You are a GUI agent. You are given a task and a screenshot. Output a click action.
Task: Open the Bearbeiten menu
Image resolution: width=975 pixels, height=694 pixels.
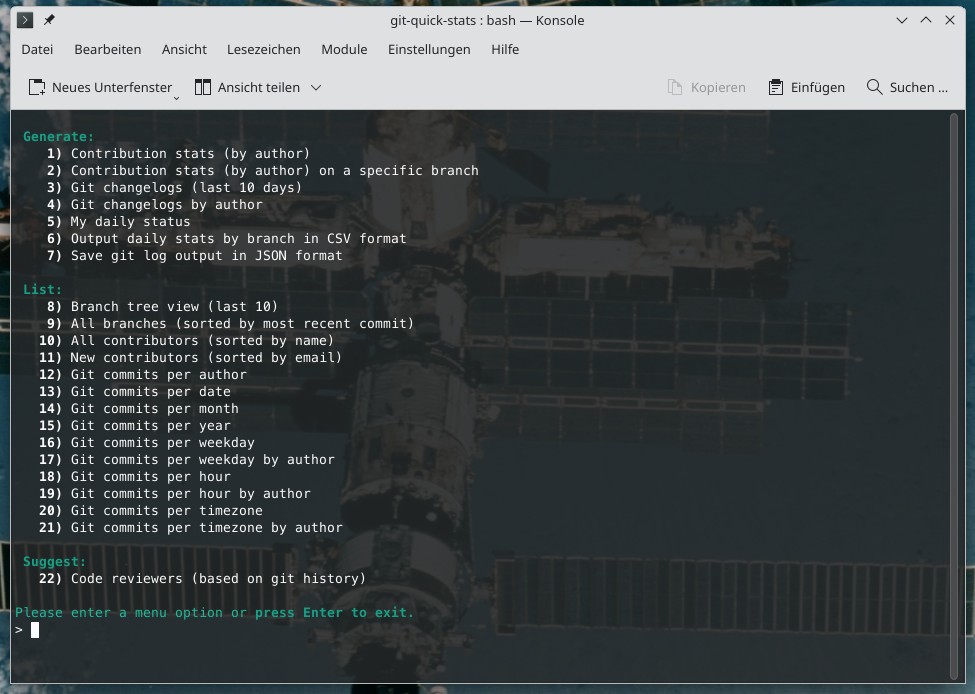[108, 49]
